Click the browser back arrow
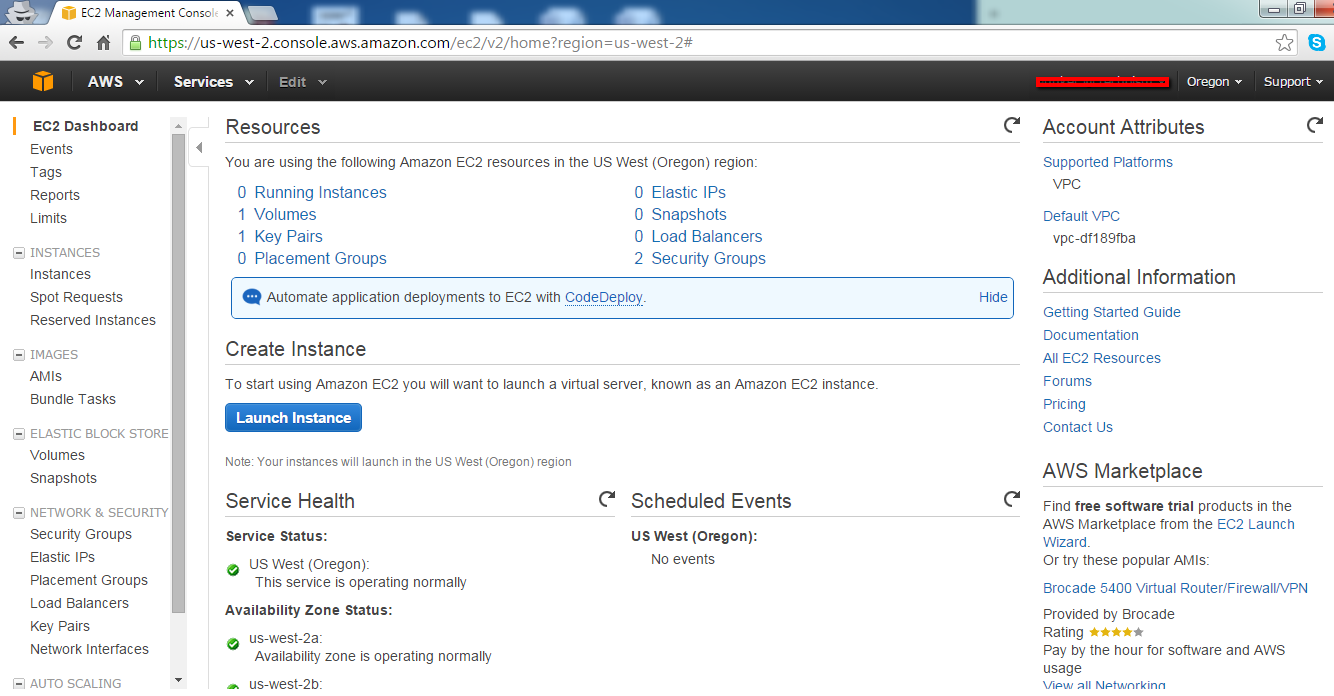 click(17, 42)
